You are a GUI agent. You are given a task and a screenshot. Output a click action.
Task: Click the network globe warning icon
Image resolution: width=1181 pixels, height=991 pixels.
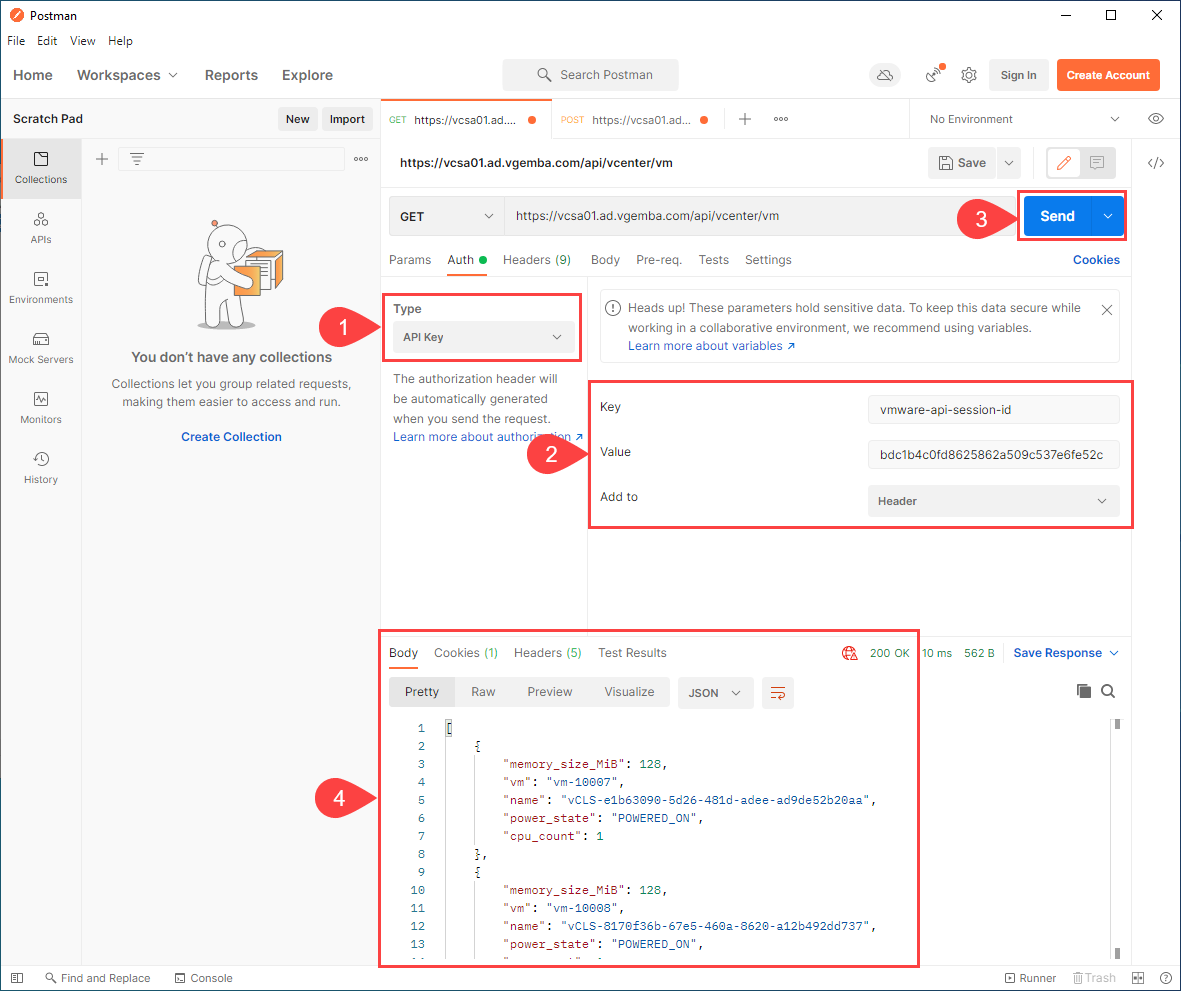[x=850, y=653]
